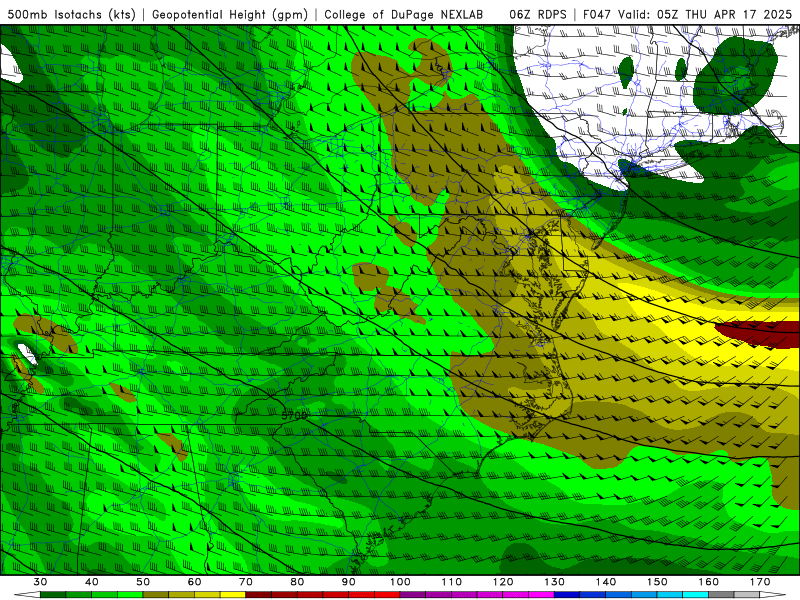The width and height of the screenshot is (800, 600).
Task: Click the dark green 30-35 kts color swatch
Action: point(53,595)
